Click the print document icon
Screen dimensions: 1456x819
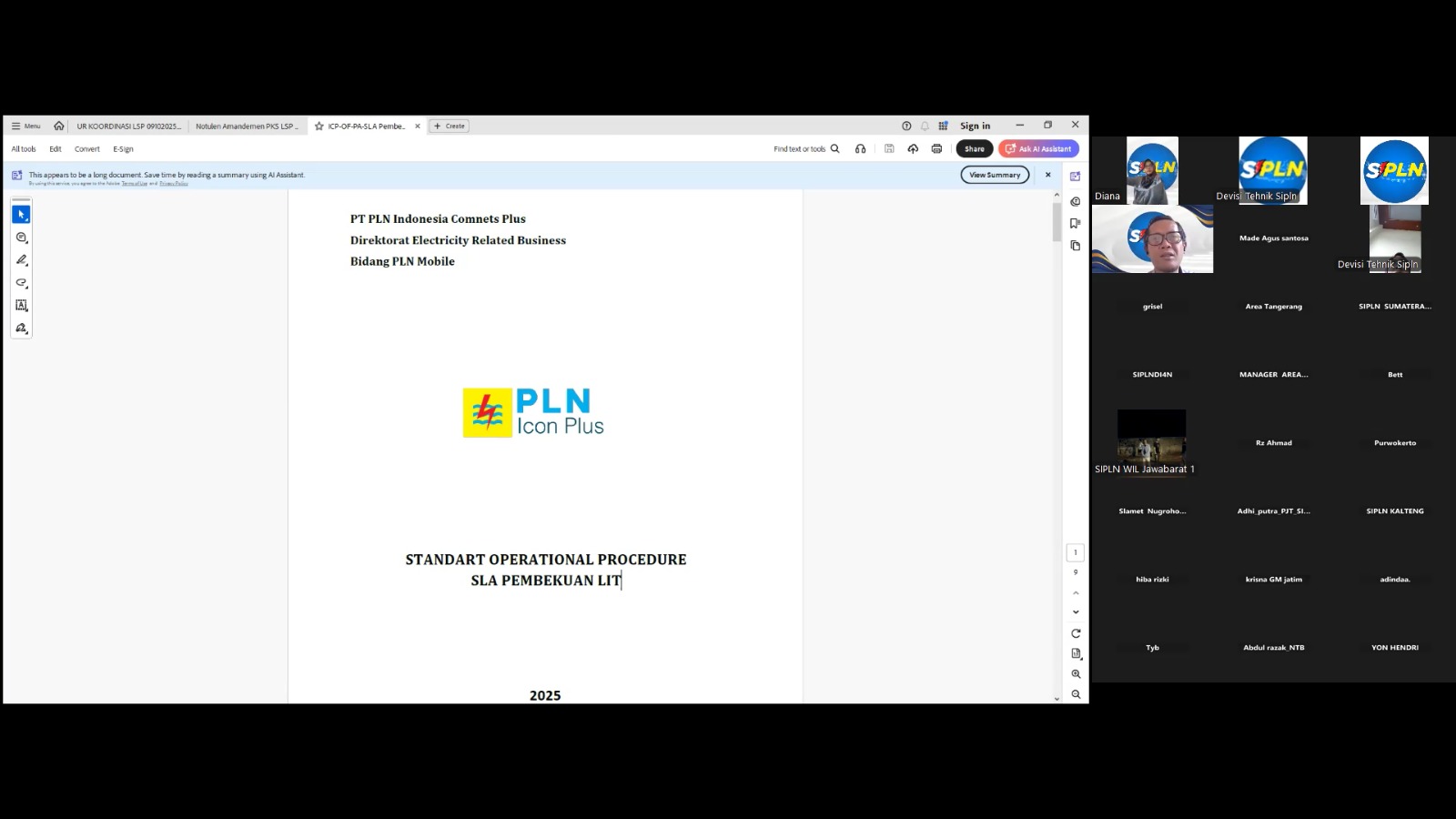coord(936,149)
